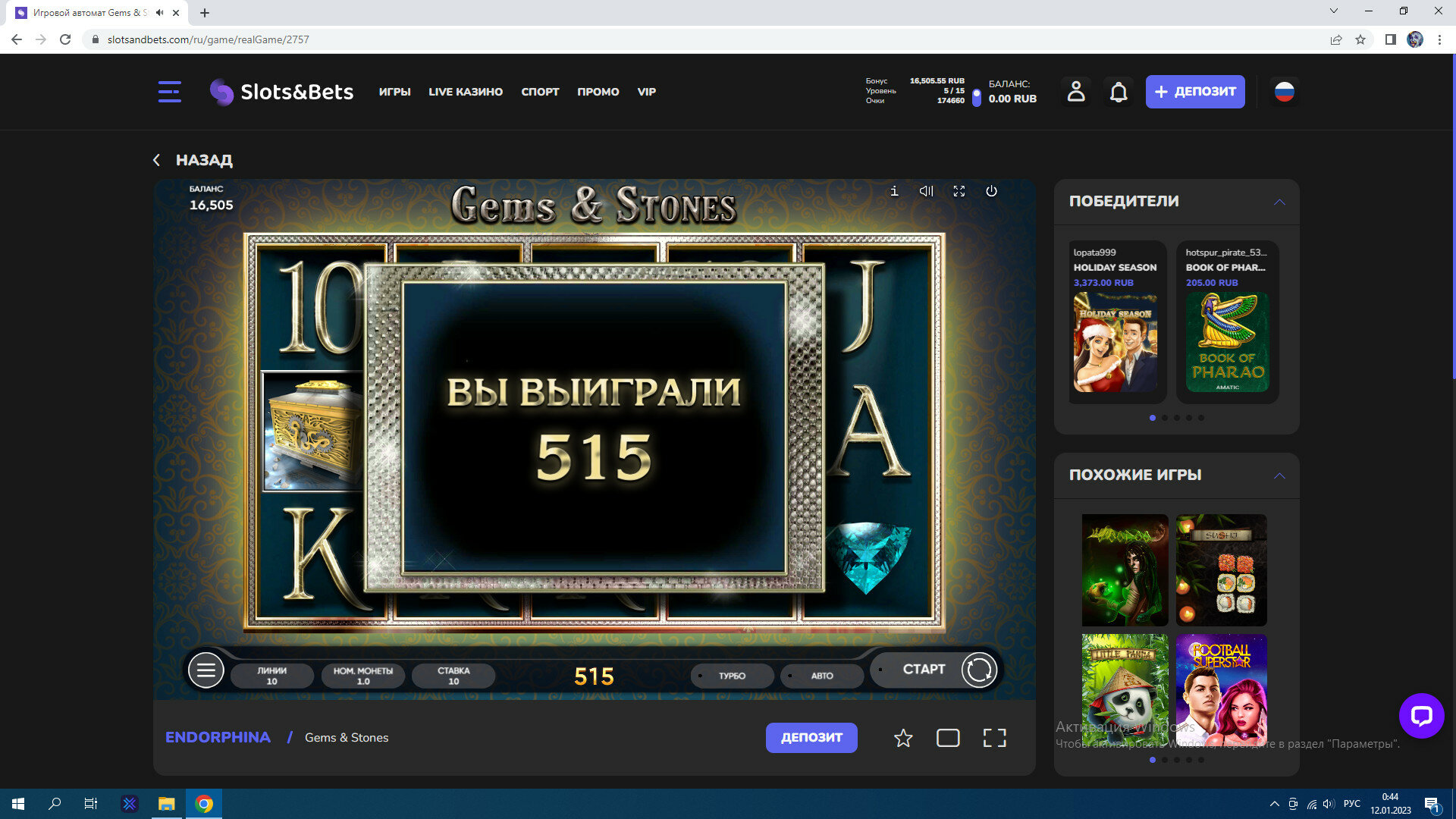Add Gems & Stones to favorites star

click(x=902, y=738)
